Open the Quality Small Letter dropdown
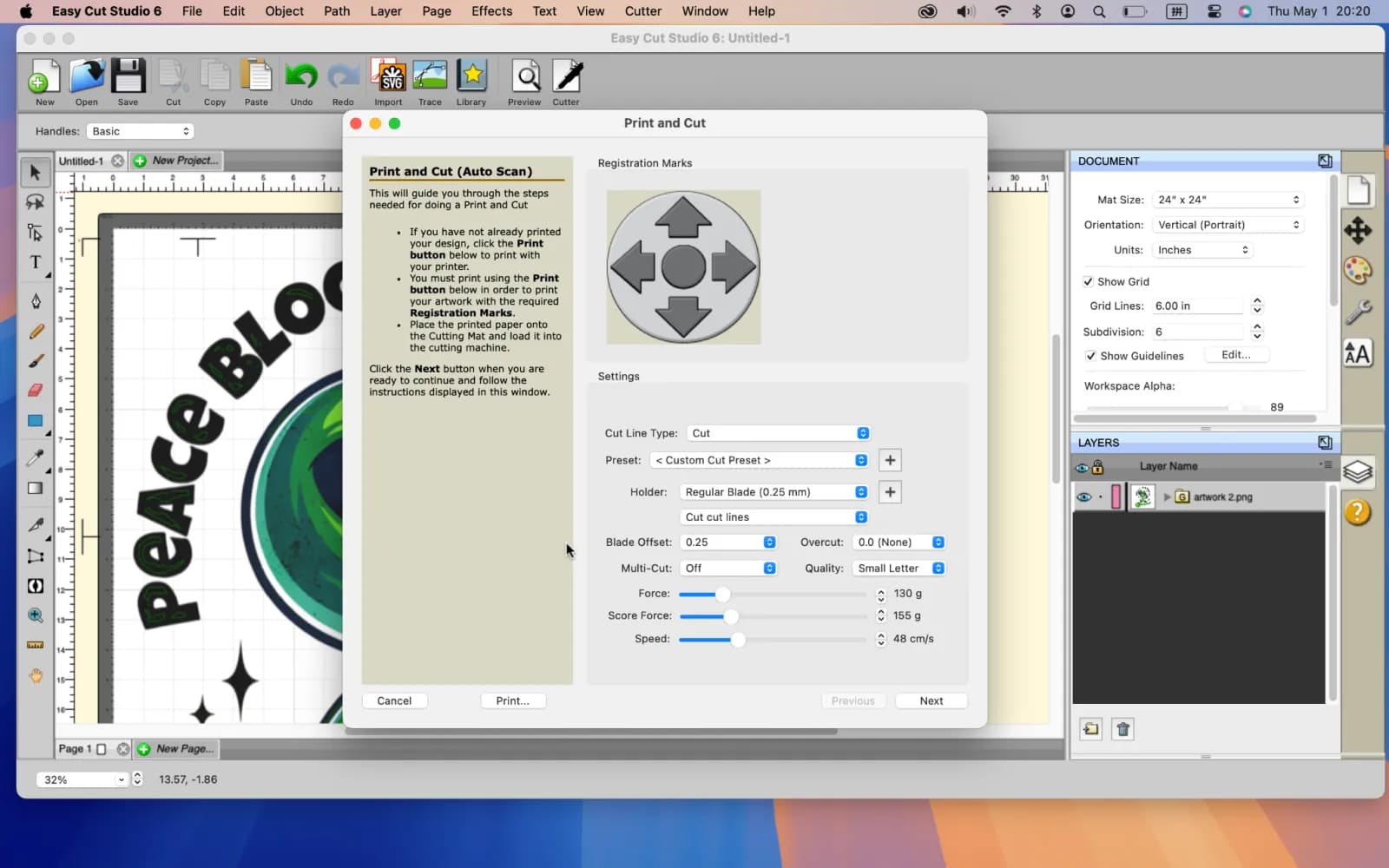This screenshot has width=1389, height=868. pos(899,569)
